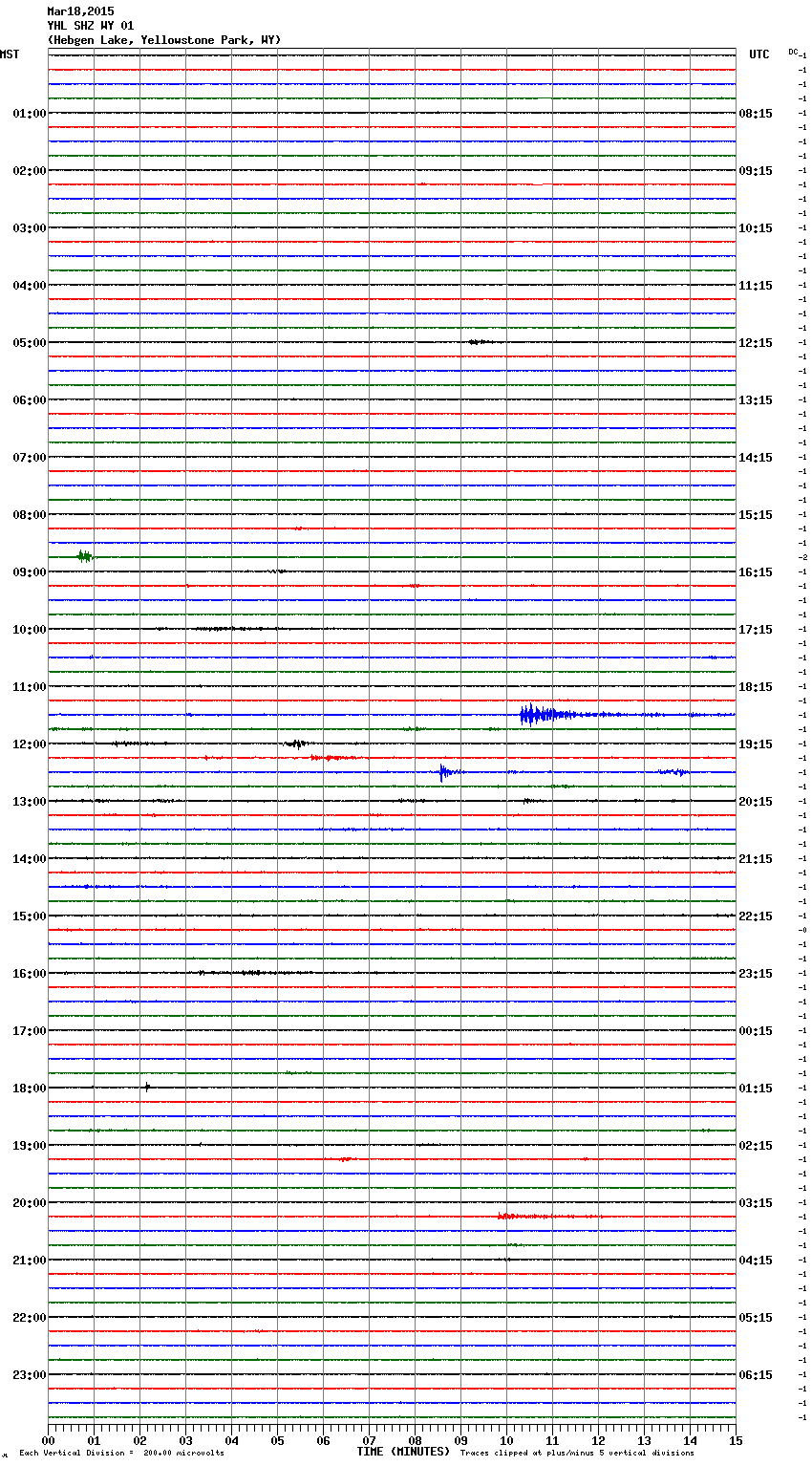The image size is (812, 1466).
Task: Click the DC column header
Action: click(x=793, y=52)
